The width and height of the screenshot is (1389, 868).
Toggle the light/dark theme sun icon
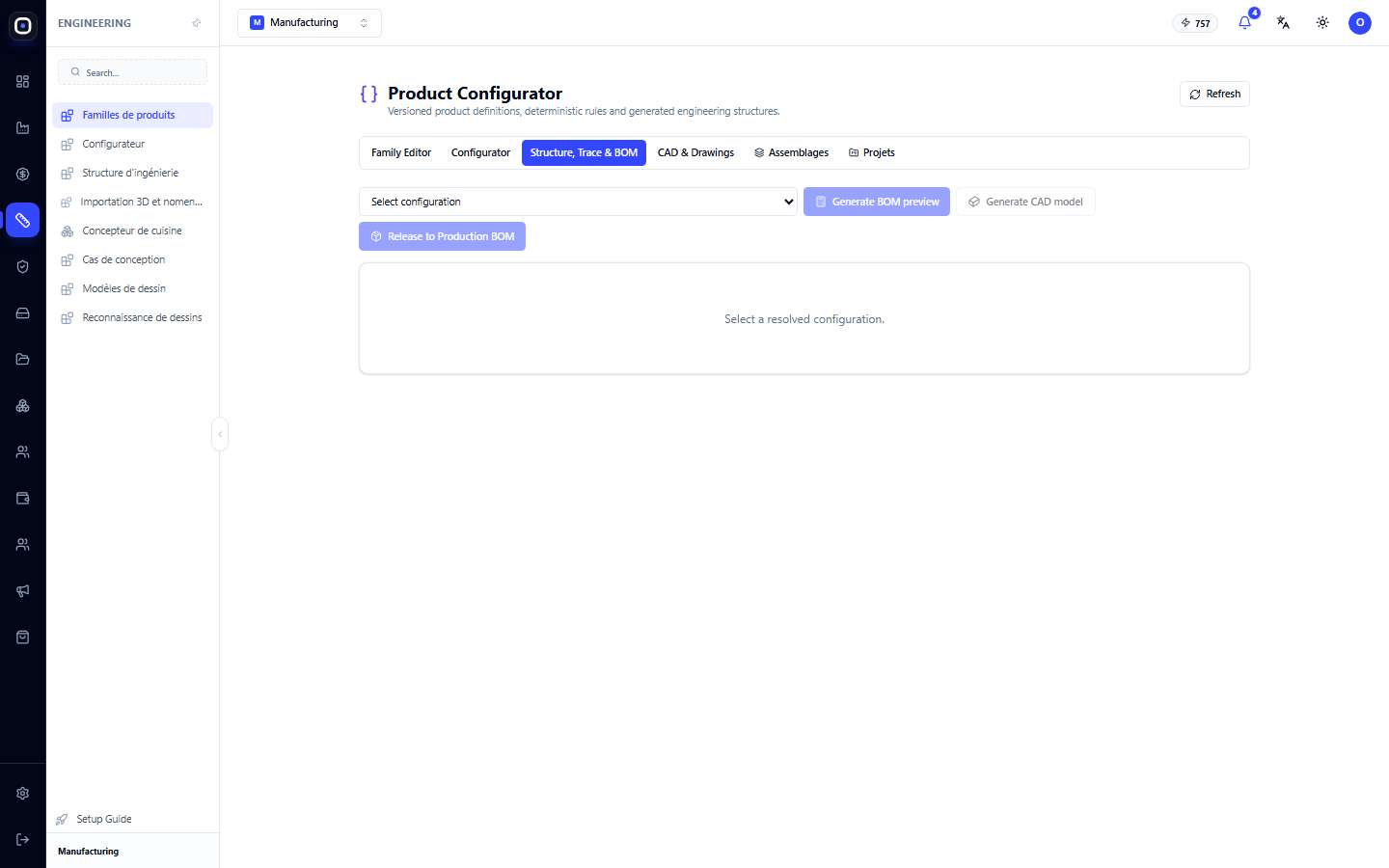coord(1322,22)
